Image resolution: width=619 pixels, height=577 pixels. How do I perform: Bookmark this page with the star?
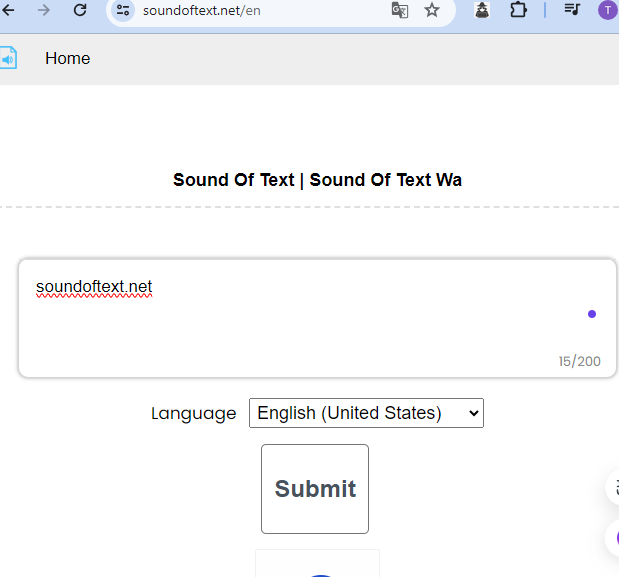pyautogui.click(x=432, y=10)
